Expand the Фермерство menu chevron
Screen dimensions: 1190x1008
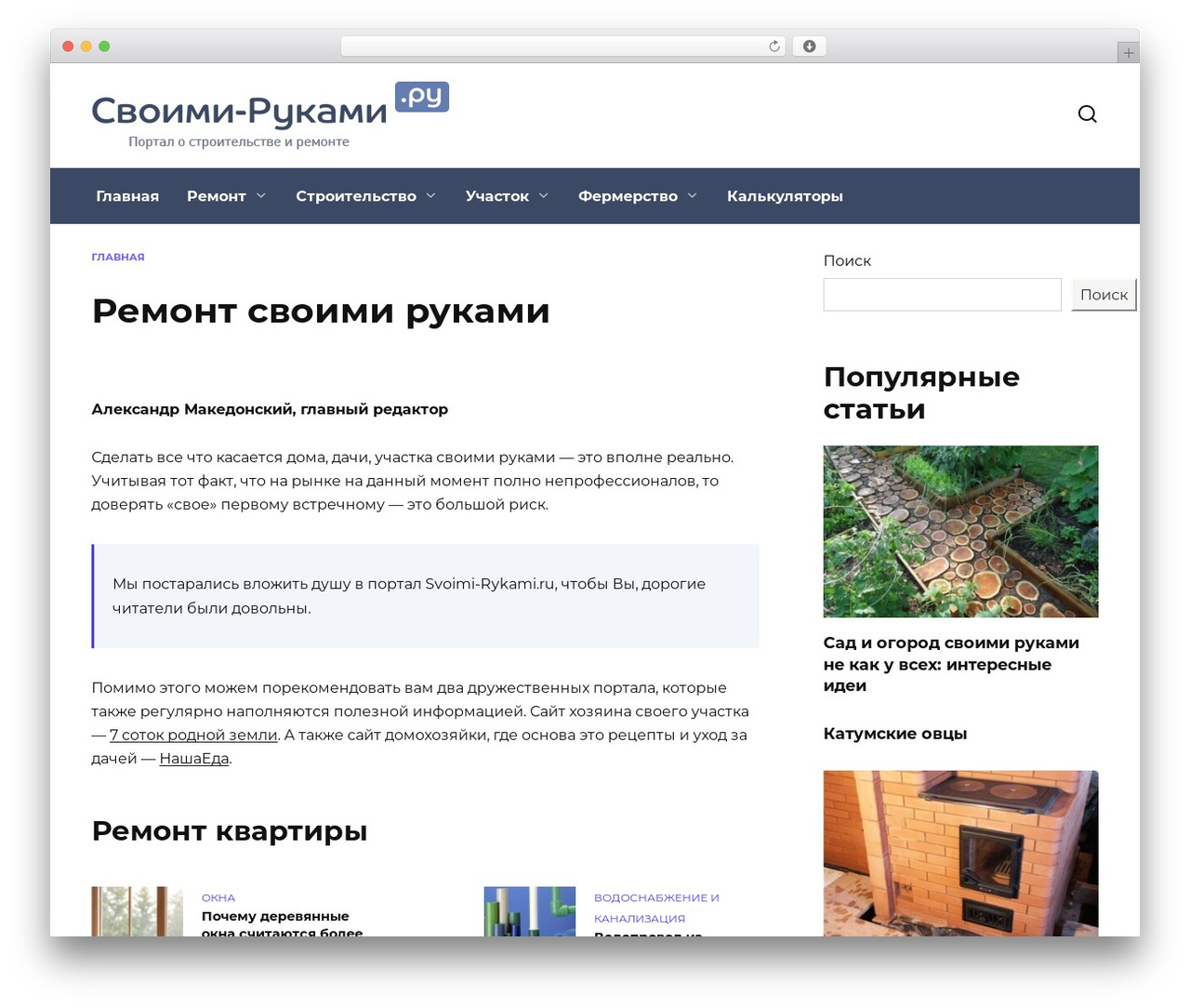(693, 195)
